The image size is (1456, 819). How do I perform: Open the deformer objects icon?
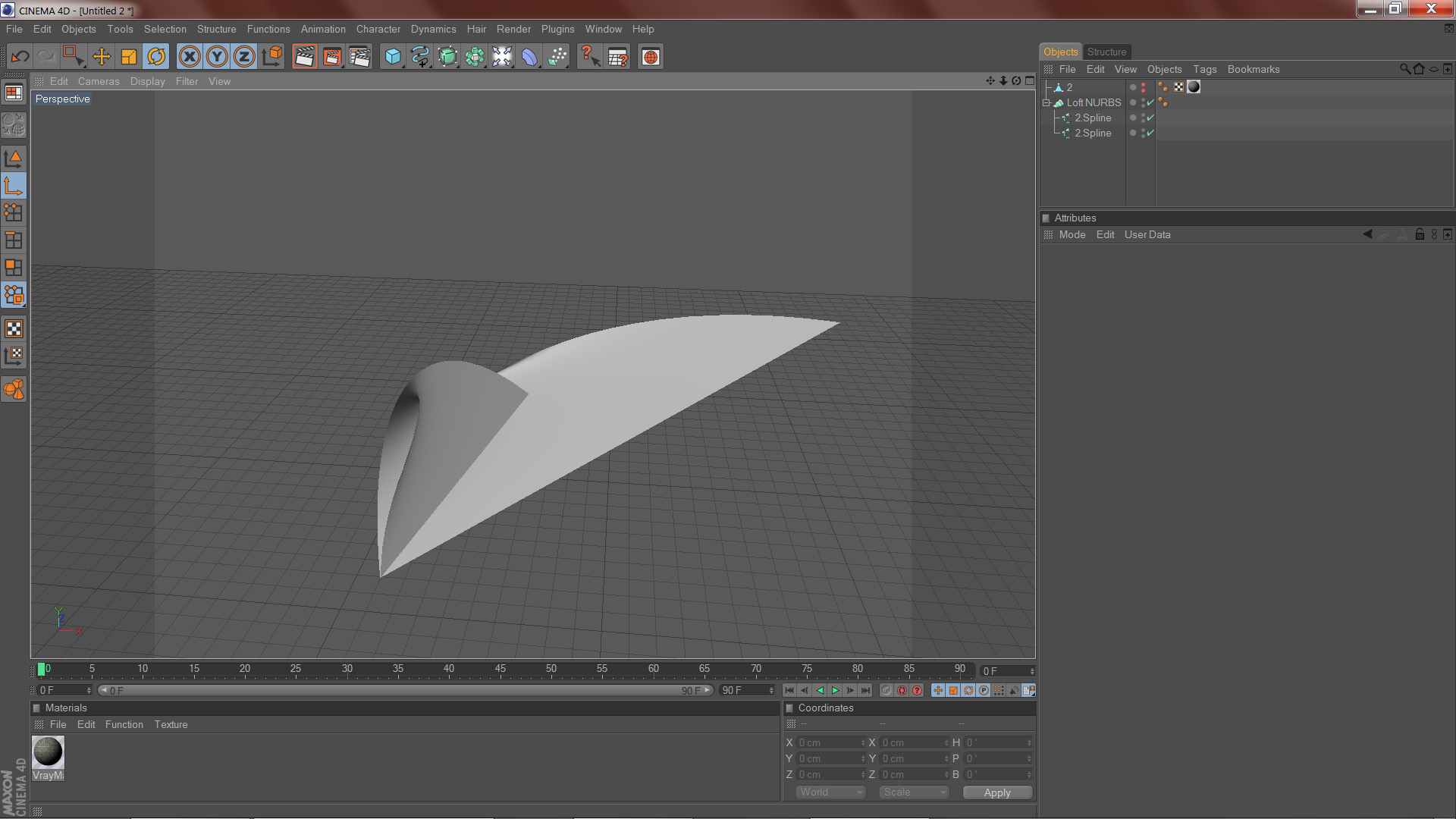tap(529, 57)
